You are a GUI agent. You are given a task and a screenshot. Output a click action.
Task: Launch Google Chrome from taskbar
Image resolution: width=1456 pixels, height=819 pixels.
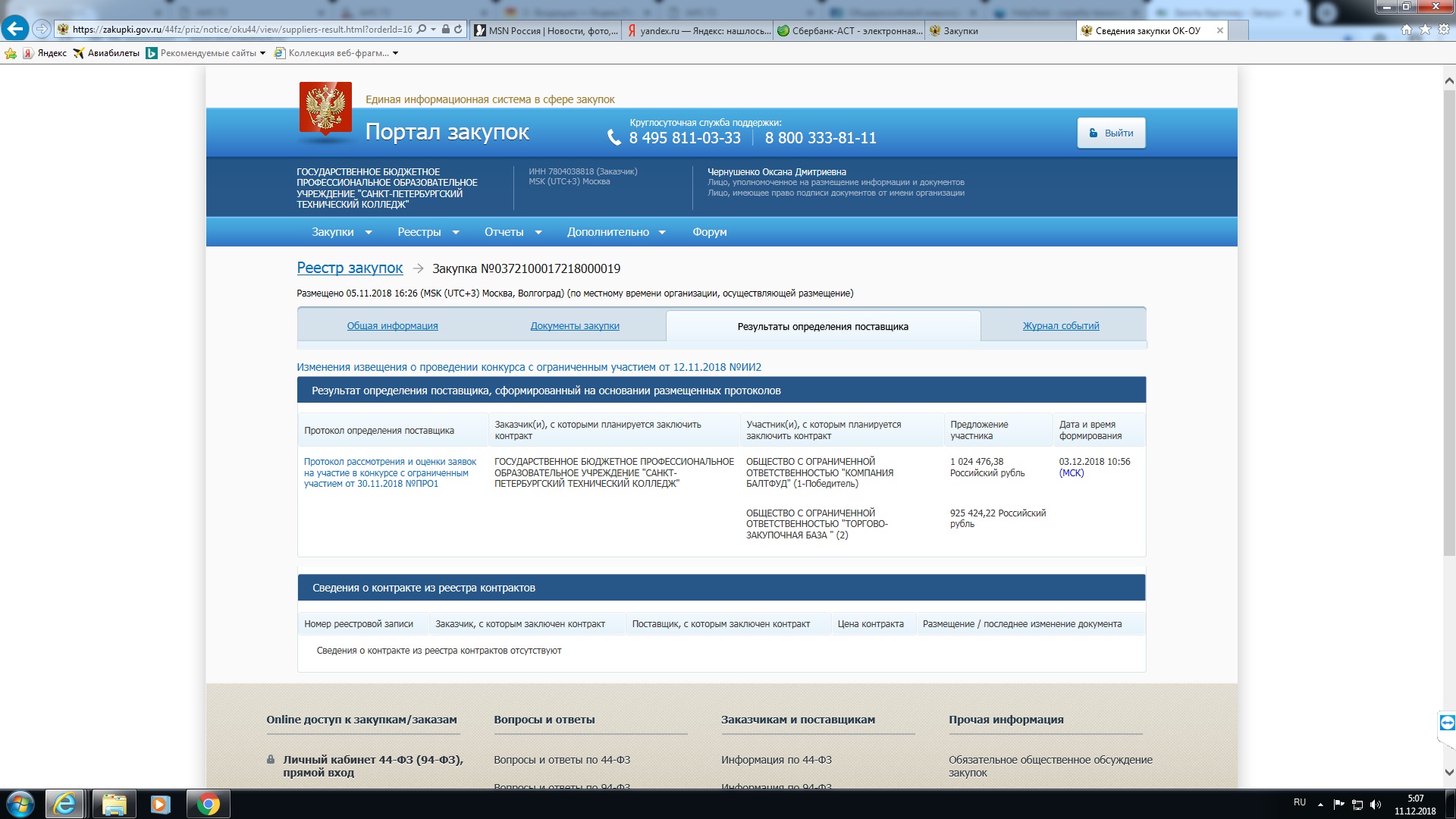pyautogui.click(x=208, y=804)
